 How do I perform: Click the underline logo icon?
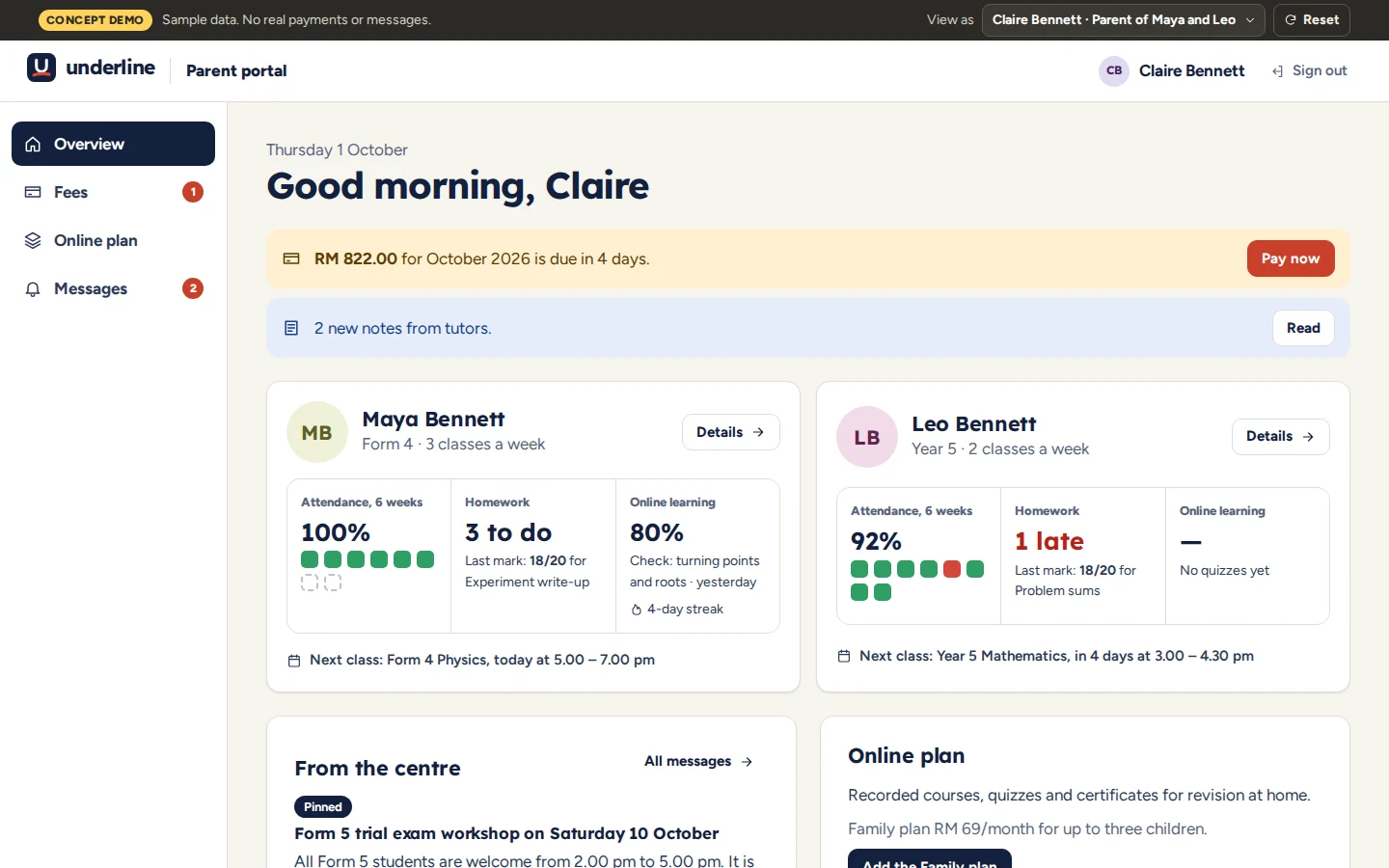(41, 68)
